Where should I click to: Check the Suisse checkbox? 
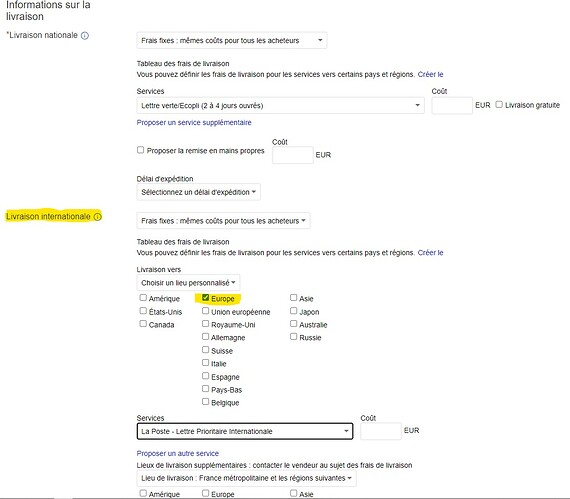205,350
